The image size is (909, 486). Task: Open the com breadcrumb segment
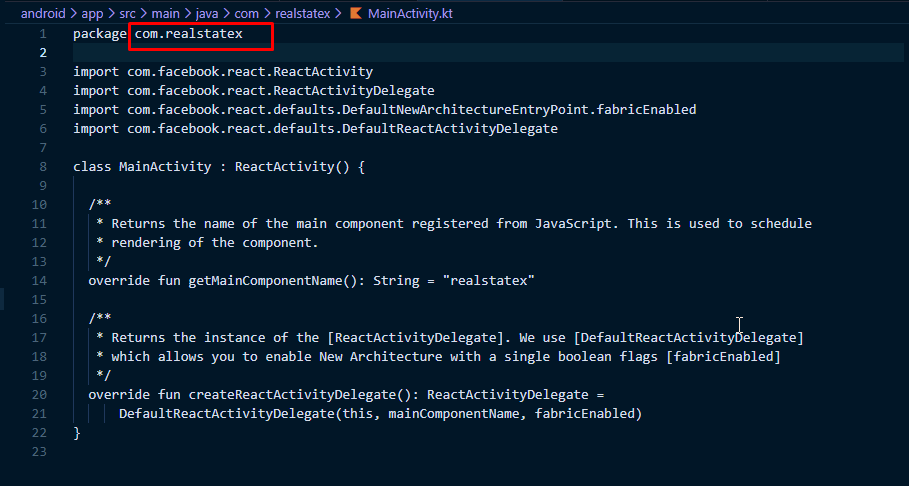(x=246, y=14)
